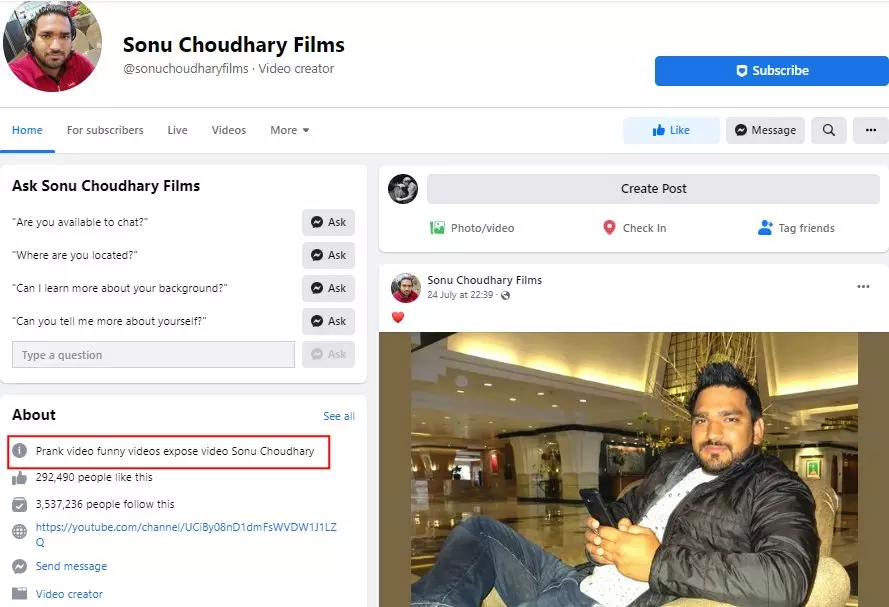The width and height of the screenshot is (889, 607).
Task: Choose the Check In option
Action: (634, 228)
